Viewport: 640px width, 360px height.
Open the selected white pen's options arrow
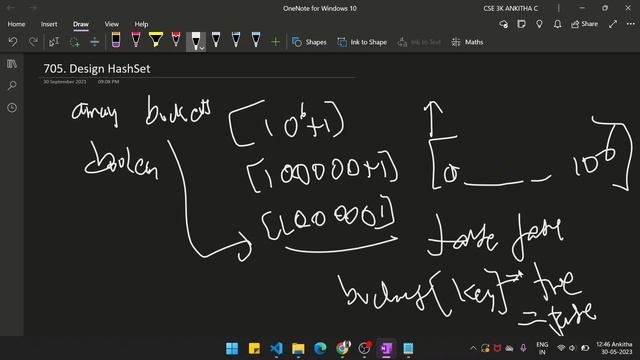click(202, 48)
